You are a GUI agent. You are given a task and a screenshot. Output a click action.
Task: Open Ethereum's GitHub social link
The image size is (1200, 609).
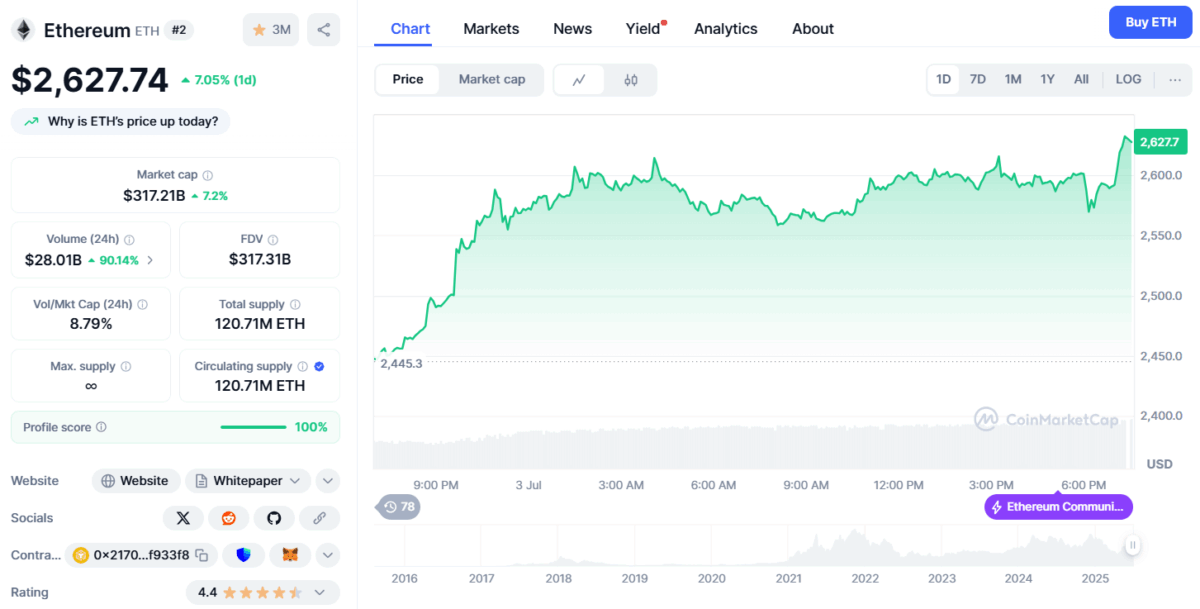click(274, 518)
